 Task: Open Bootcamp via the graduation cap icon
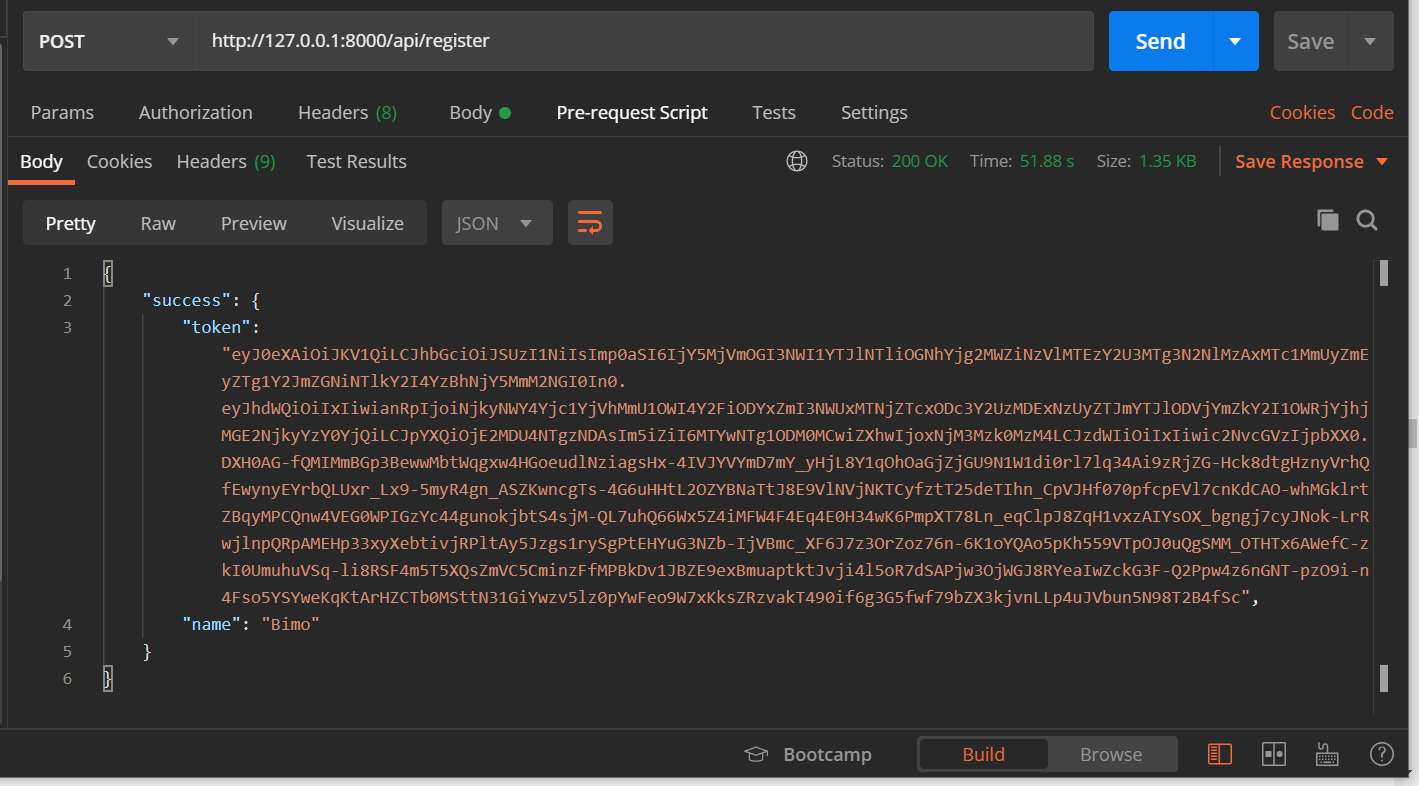pyautogui.click(x=756, y=754)
